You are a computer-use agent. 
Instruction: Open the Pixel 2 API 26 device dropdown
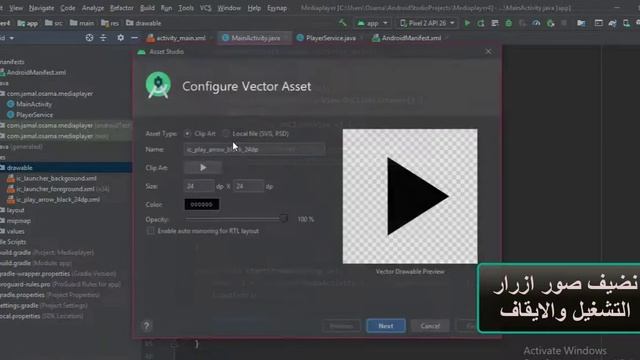pyautogui.click(x=427, y=23)
